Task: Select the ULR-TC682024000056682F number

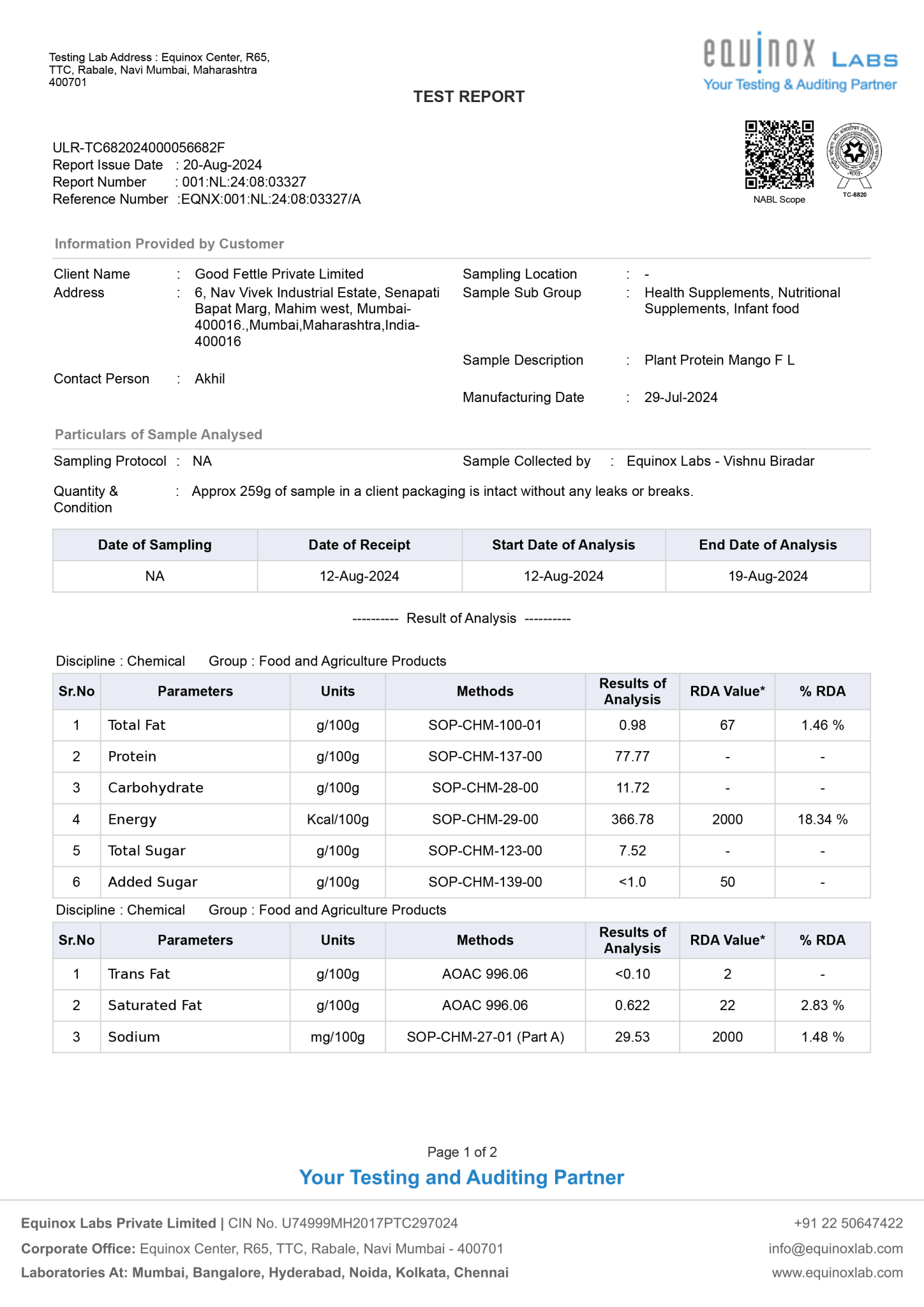Action: tap(138, 147)
